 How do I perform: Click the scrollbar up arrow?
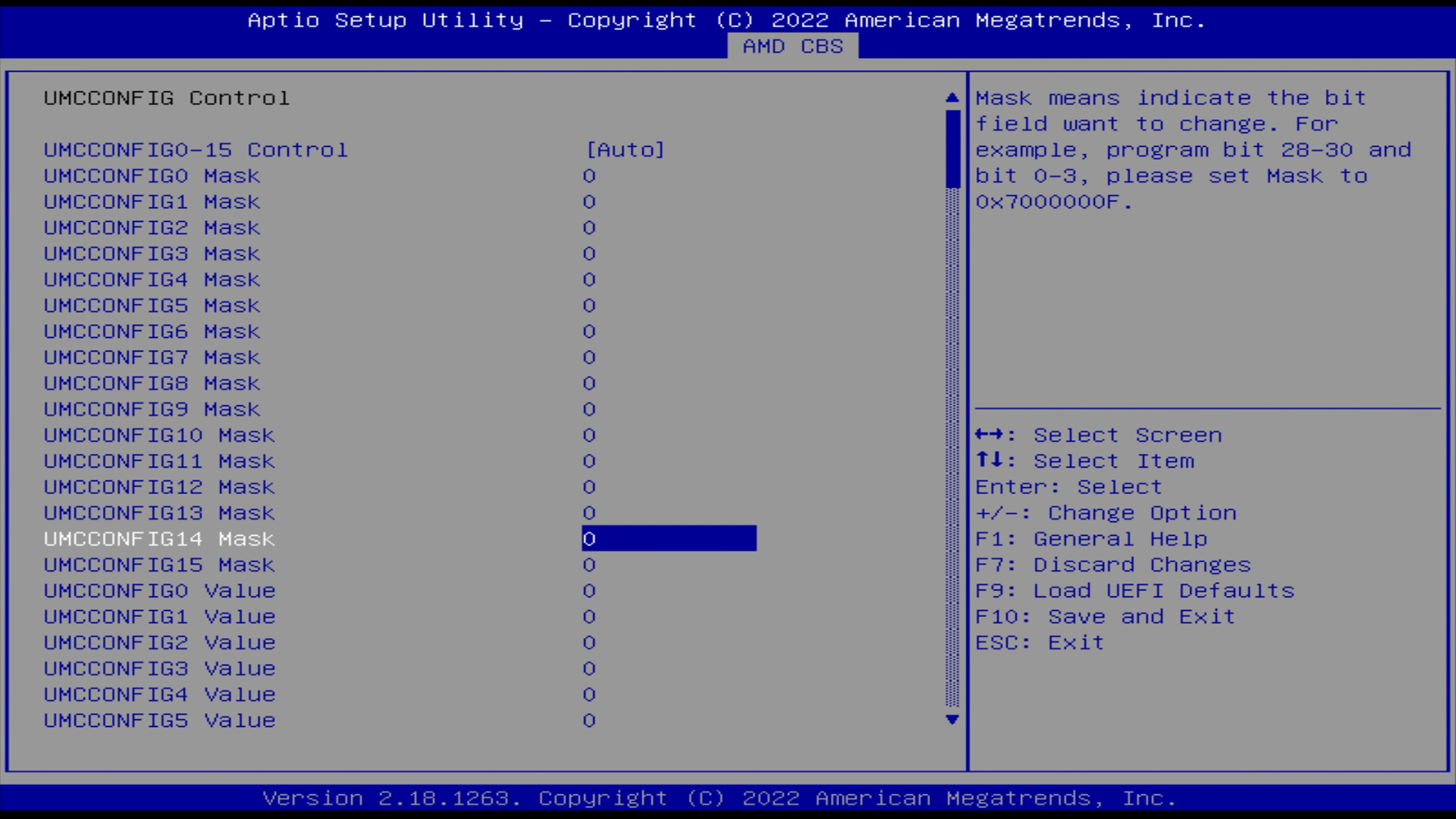pyautogui.click(x=952, y=98)
